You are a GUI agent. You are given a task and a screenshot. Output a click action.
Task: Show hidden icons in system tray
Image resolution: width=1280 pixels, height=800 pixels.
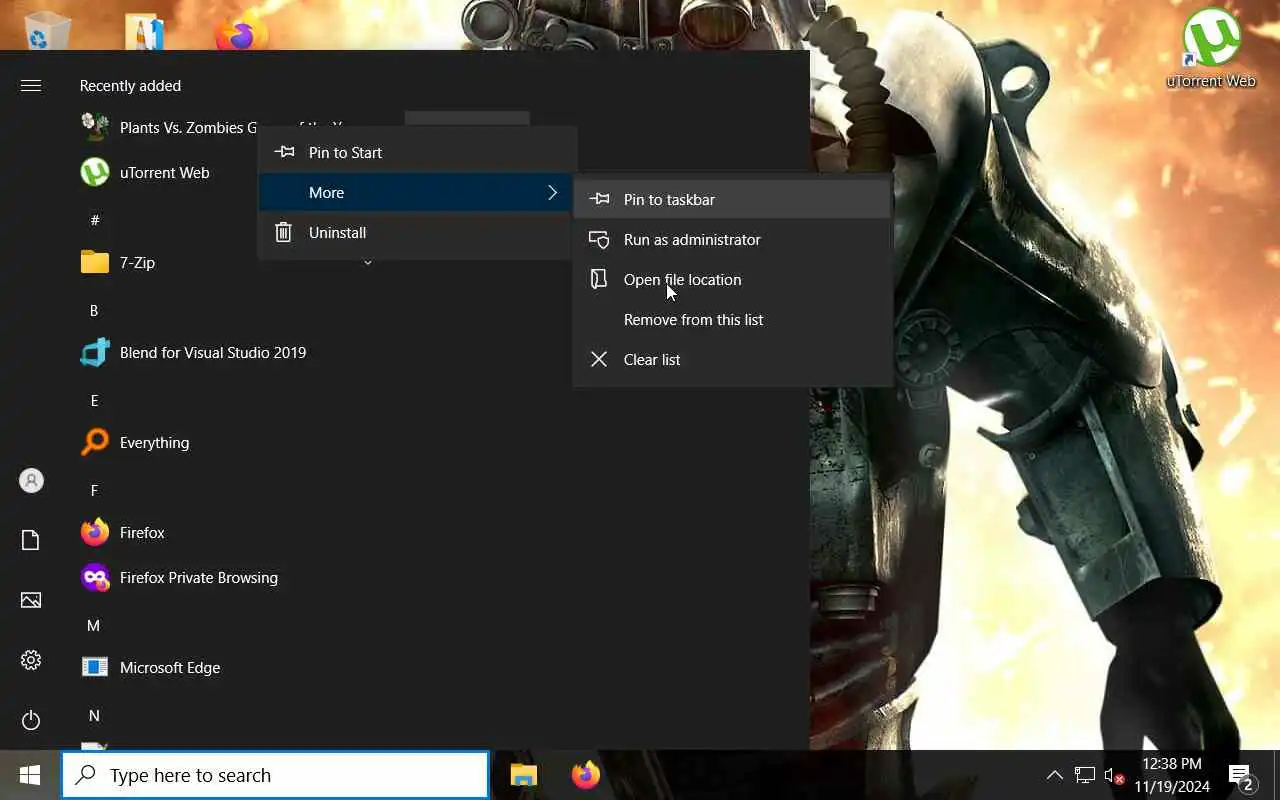coord(1054,775)
